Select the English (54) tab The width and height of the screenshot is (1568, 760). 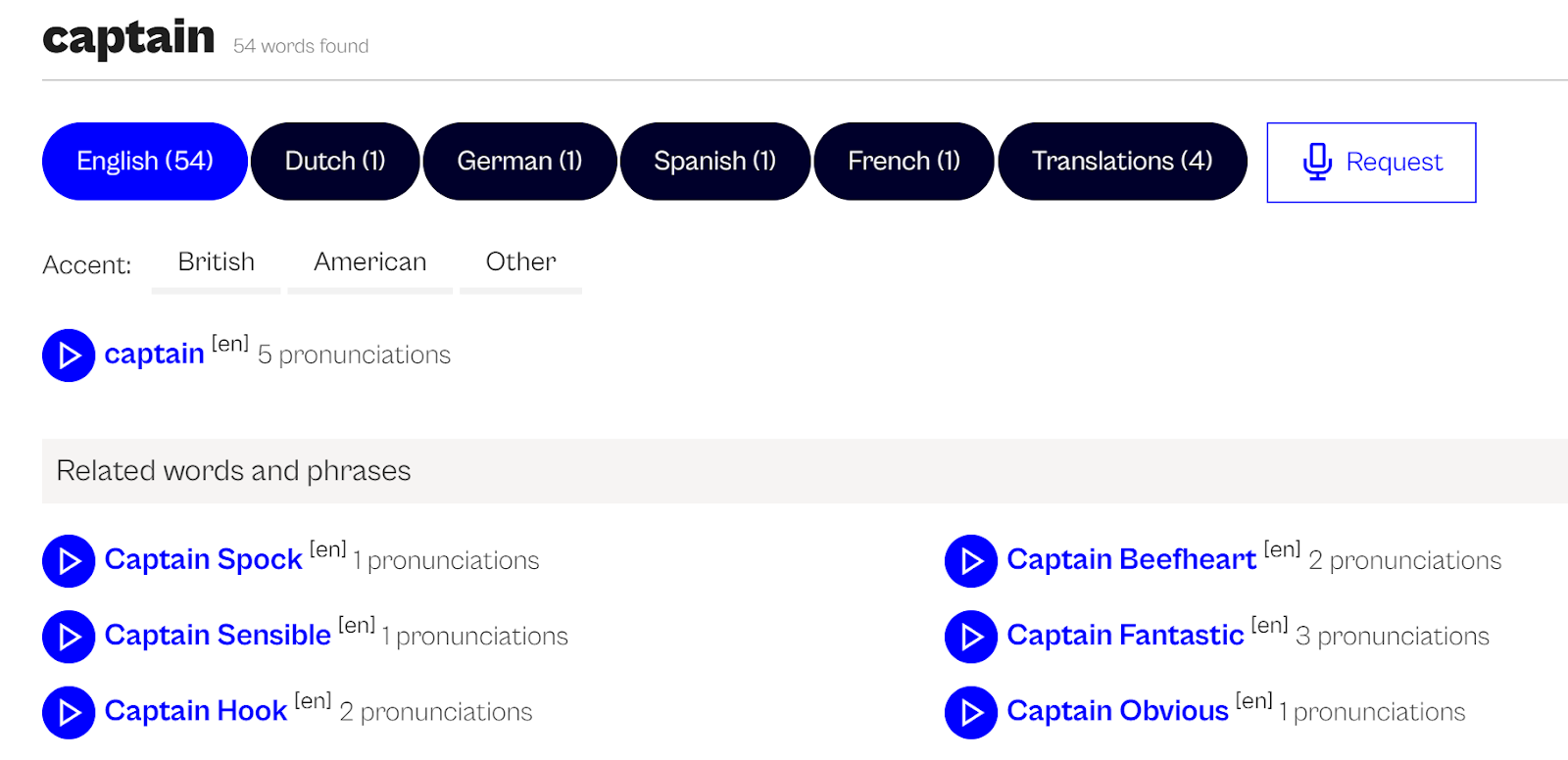coord(143,161)
